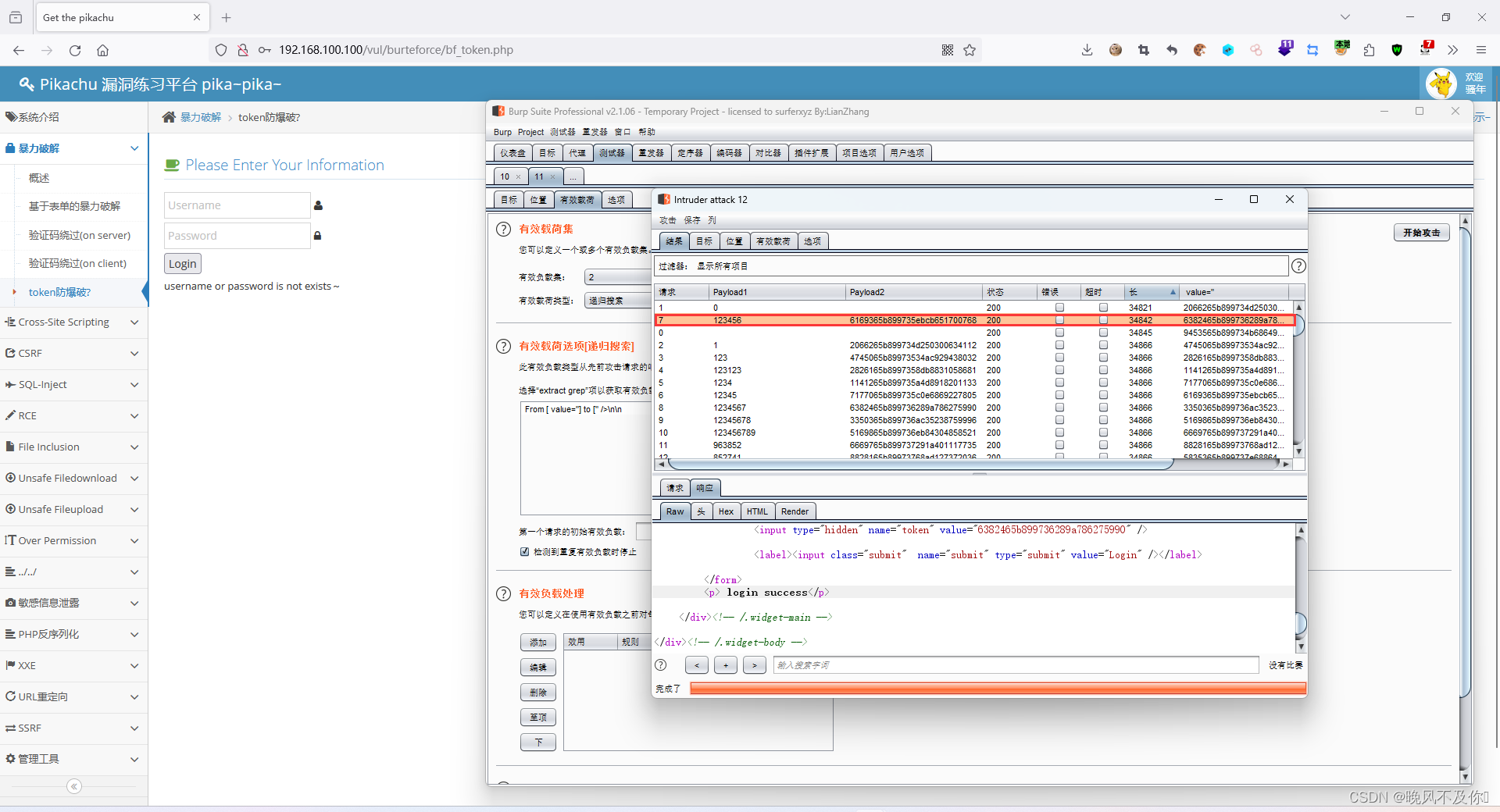Toggle 错误 checkbox in row 12345
Screen dimensions: 1500x812
click(1059, 395)
